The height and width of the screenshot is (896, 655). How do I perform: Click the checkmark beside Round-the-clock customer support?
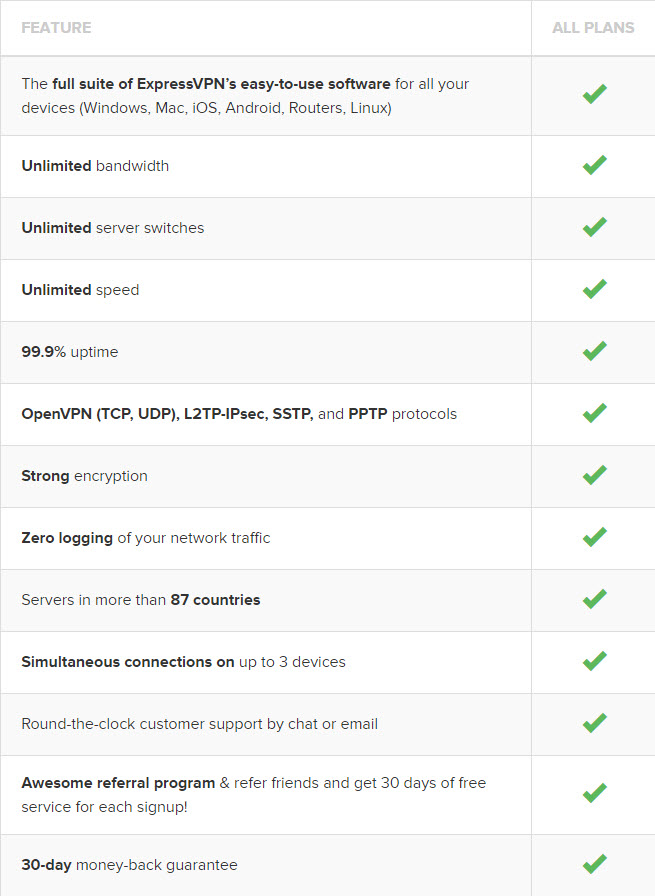click(x=594, y=723)
